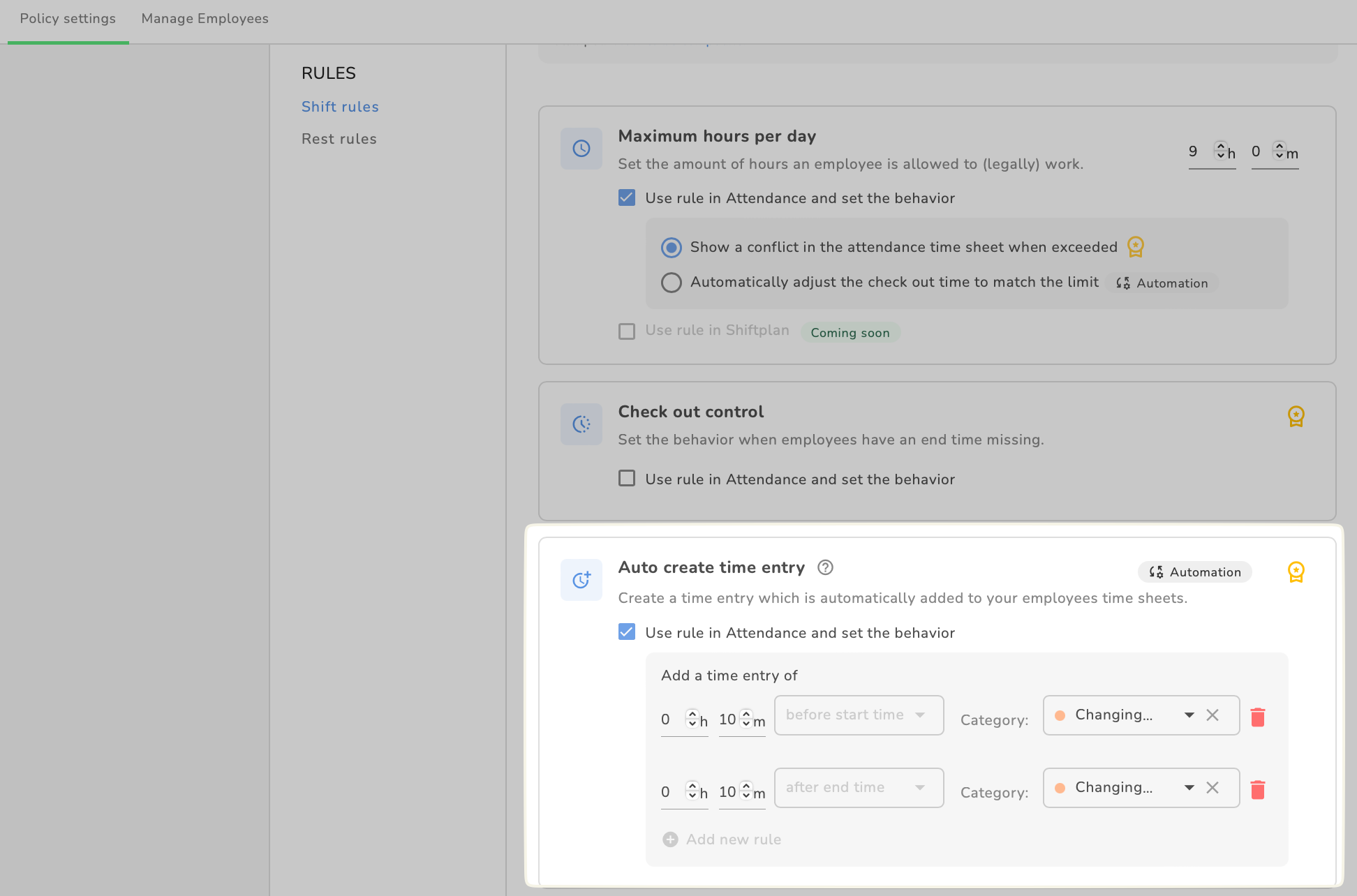Click the plus icon for Add new rule
This screenshot has height=896, width=1357.
pos(670,839)
